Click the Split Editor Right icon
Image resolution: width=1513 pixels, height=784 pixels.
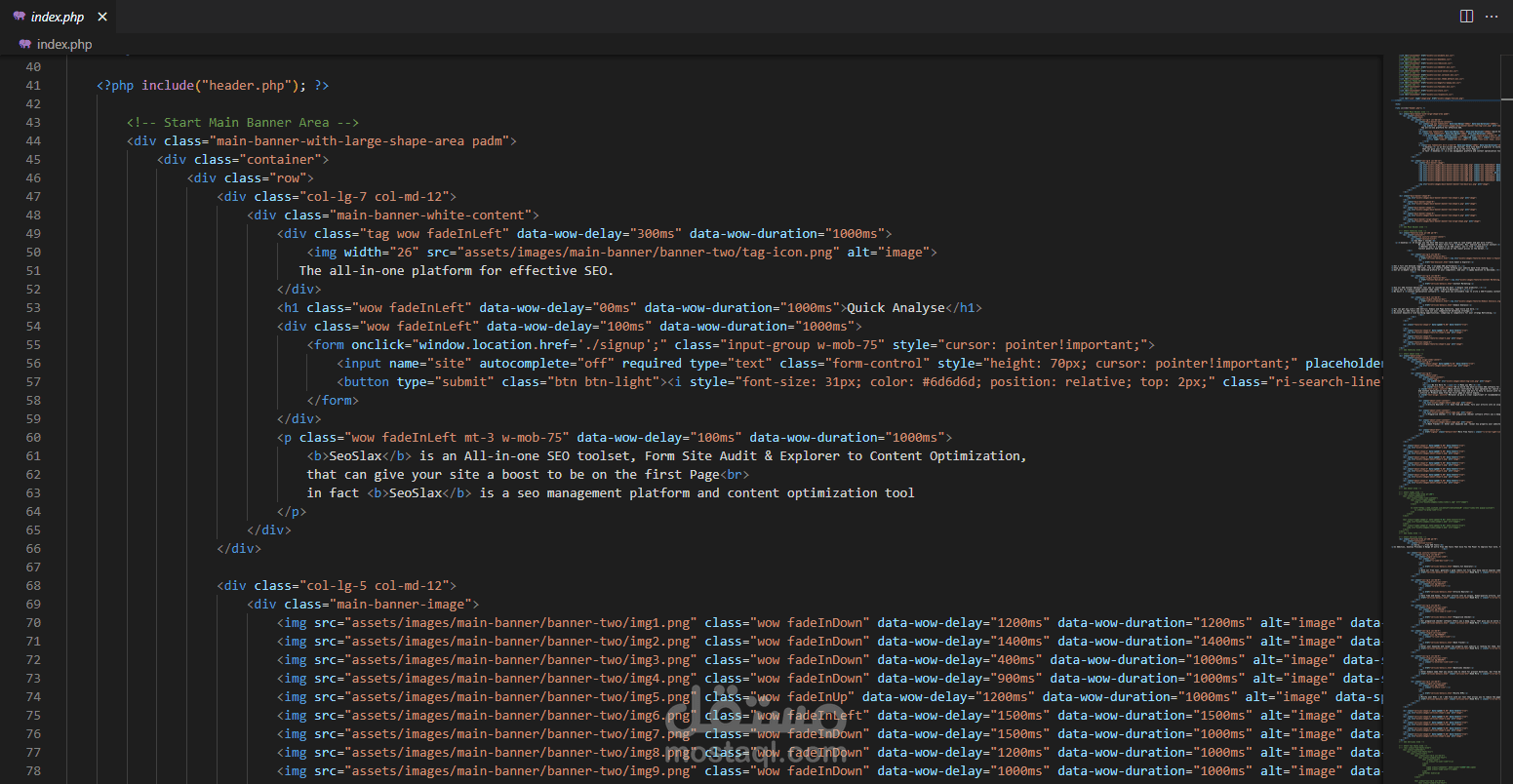tap(1466, 17)
